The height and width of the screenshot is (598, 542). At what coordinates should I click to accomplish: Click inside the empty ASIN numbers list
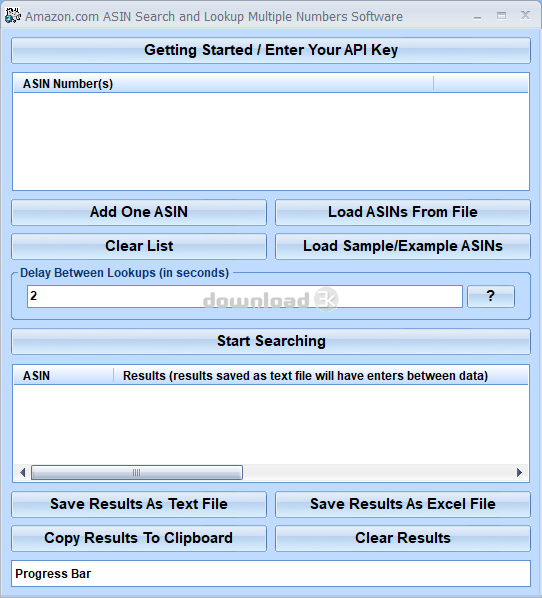271,141
